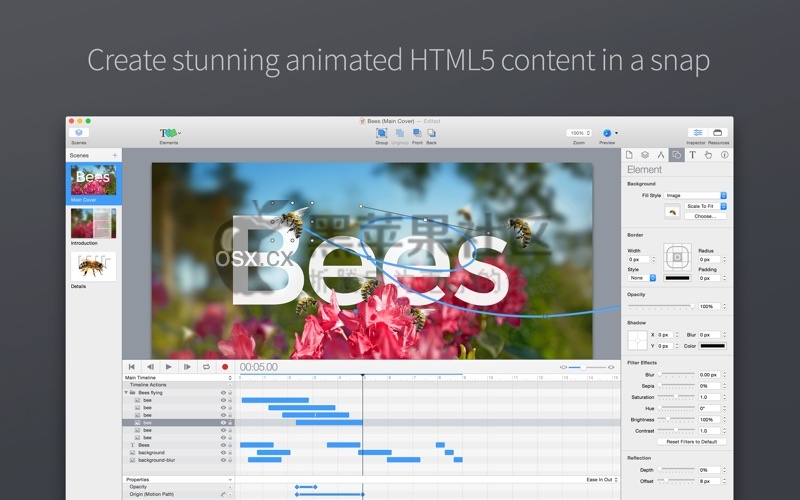The image size is (800, 500).
Task: Send element to Back
Action: [x=432, y=133]
